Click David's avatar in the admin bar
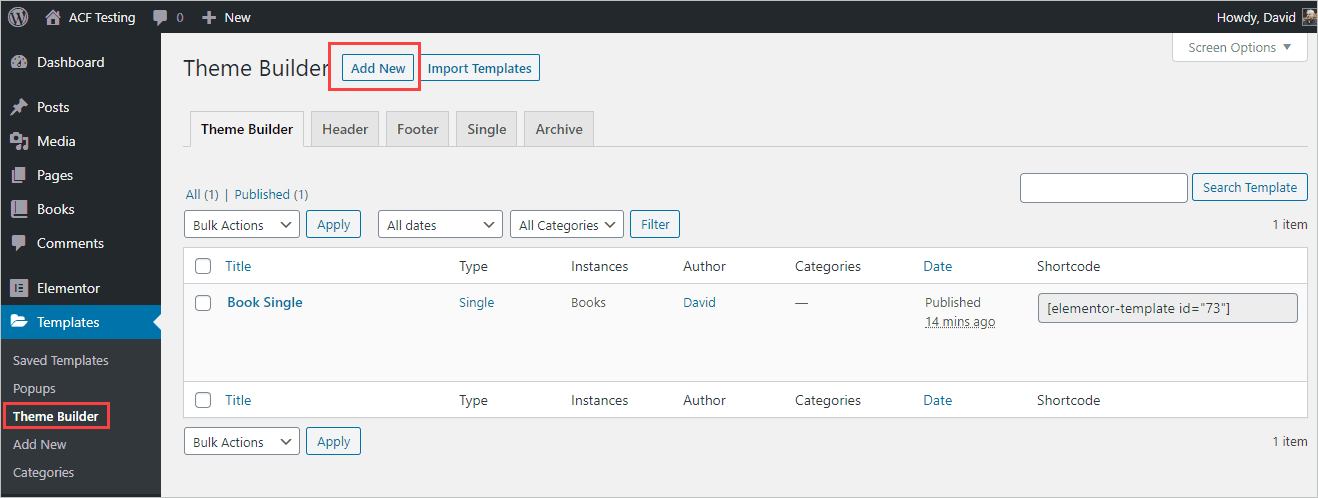1318x498 pixels. [1309, 17]
